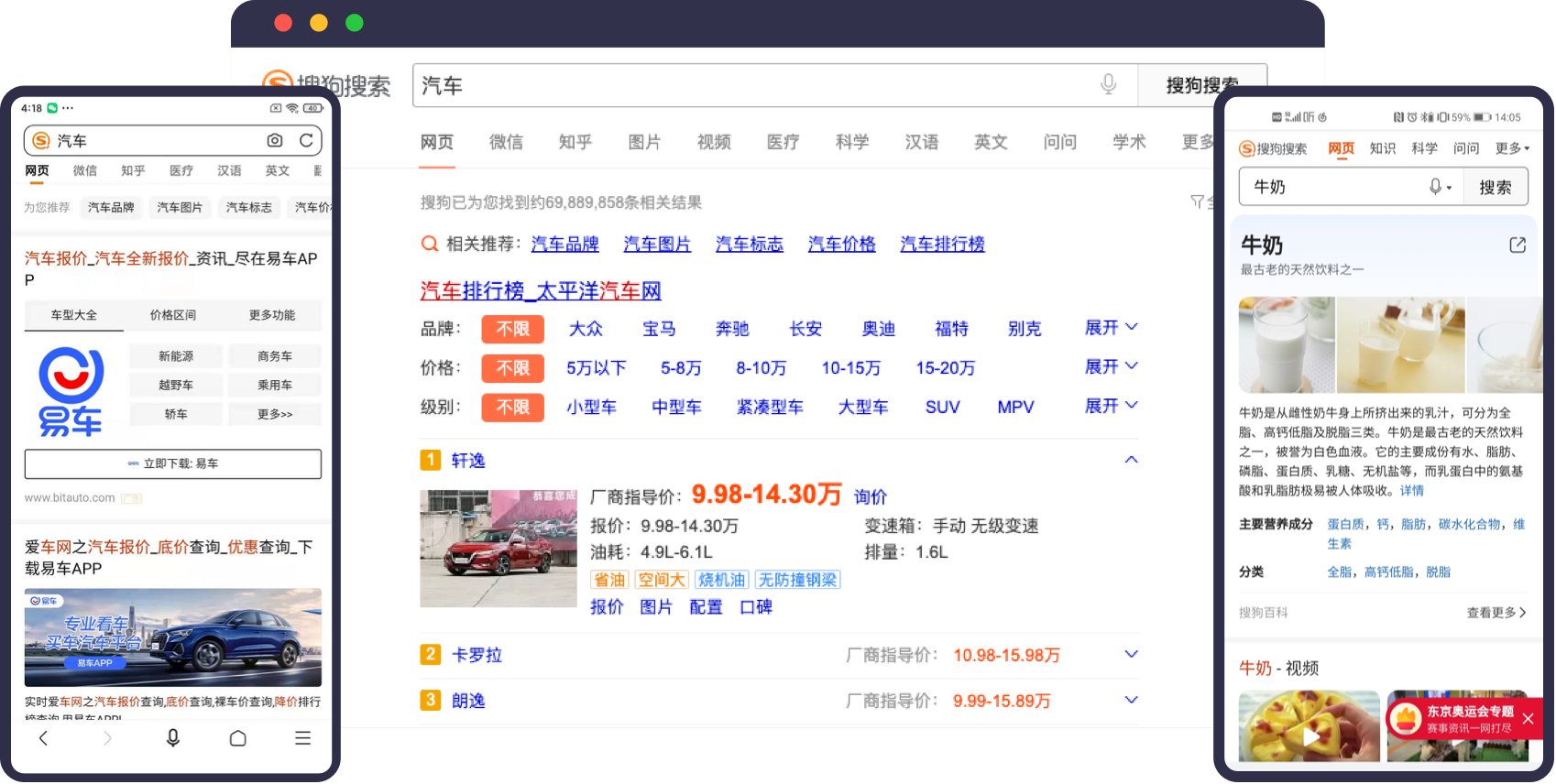1556x784 pixels.
Task: Choose 大众 brand filter
Action: tap(586, 329)
